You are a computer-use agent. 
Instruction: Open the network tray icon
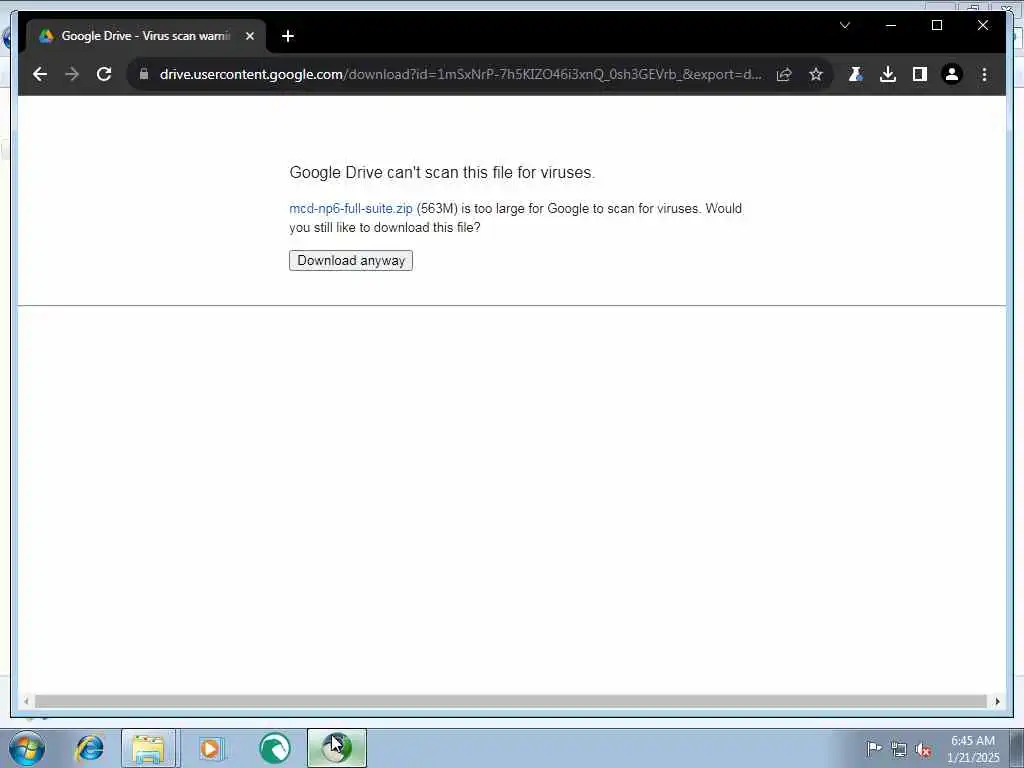coord(899,749)
